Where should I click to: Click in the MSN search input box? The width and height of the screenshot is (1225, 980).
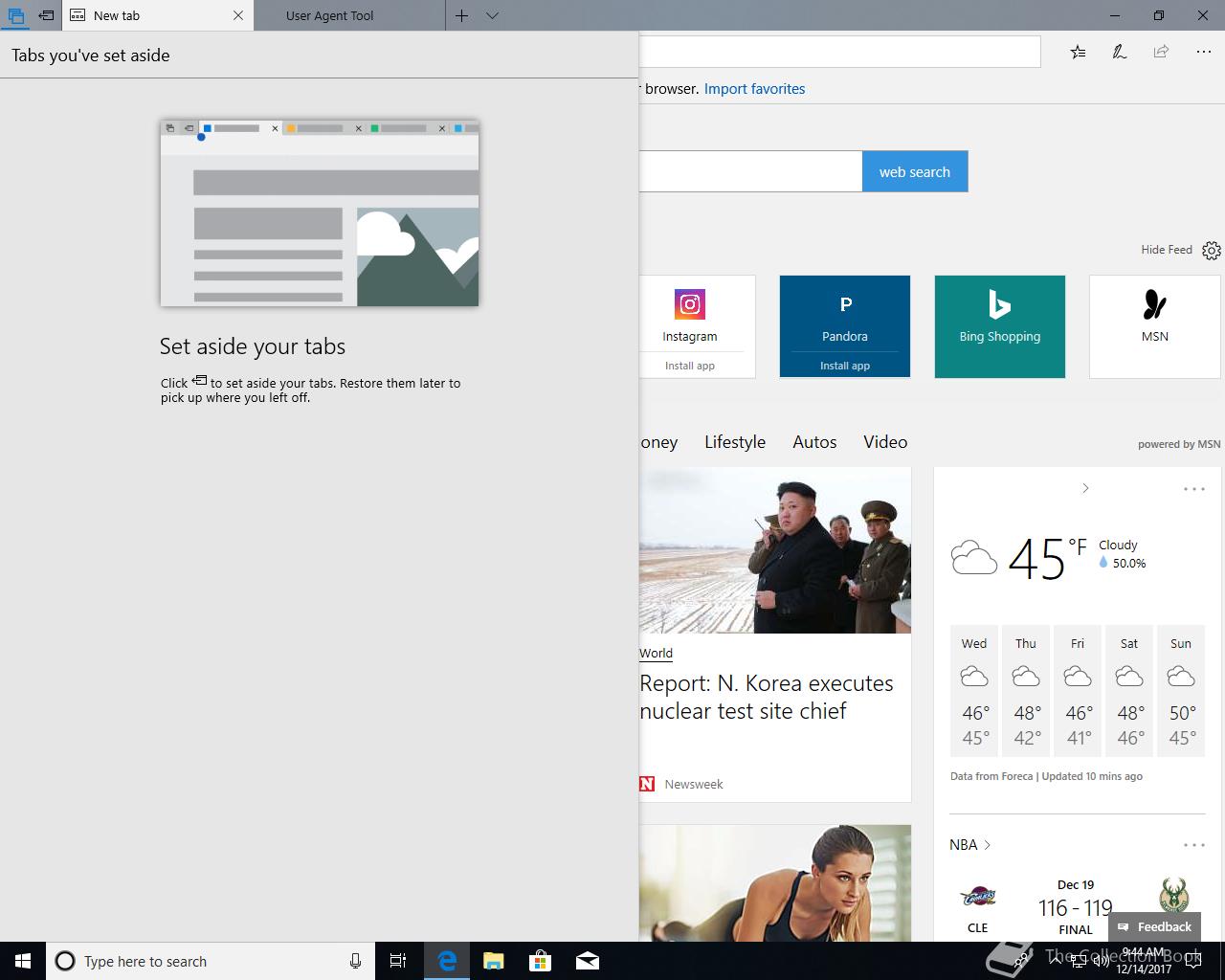750,171
